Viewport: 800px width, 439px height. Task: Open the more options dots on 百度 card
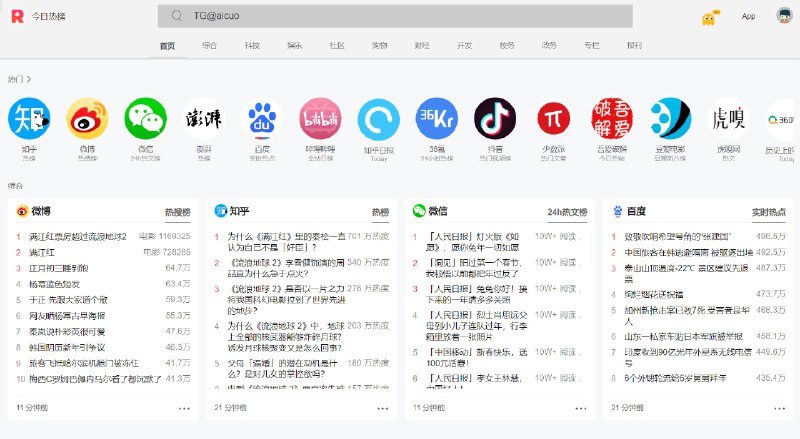tap(778, 408)
